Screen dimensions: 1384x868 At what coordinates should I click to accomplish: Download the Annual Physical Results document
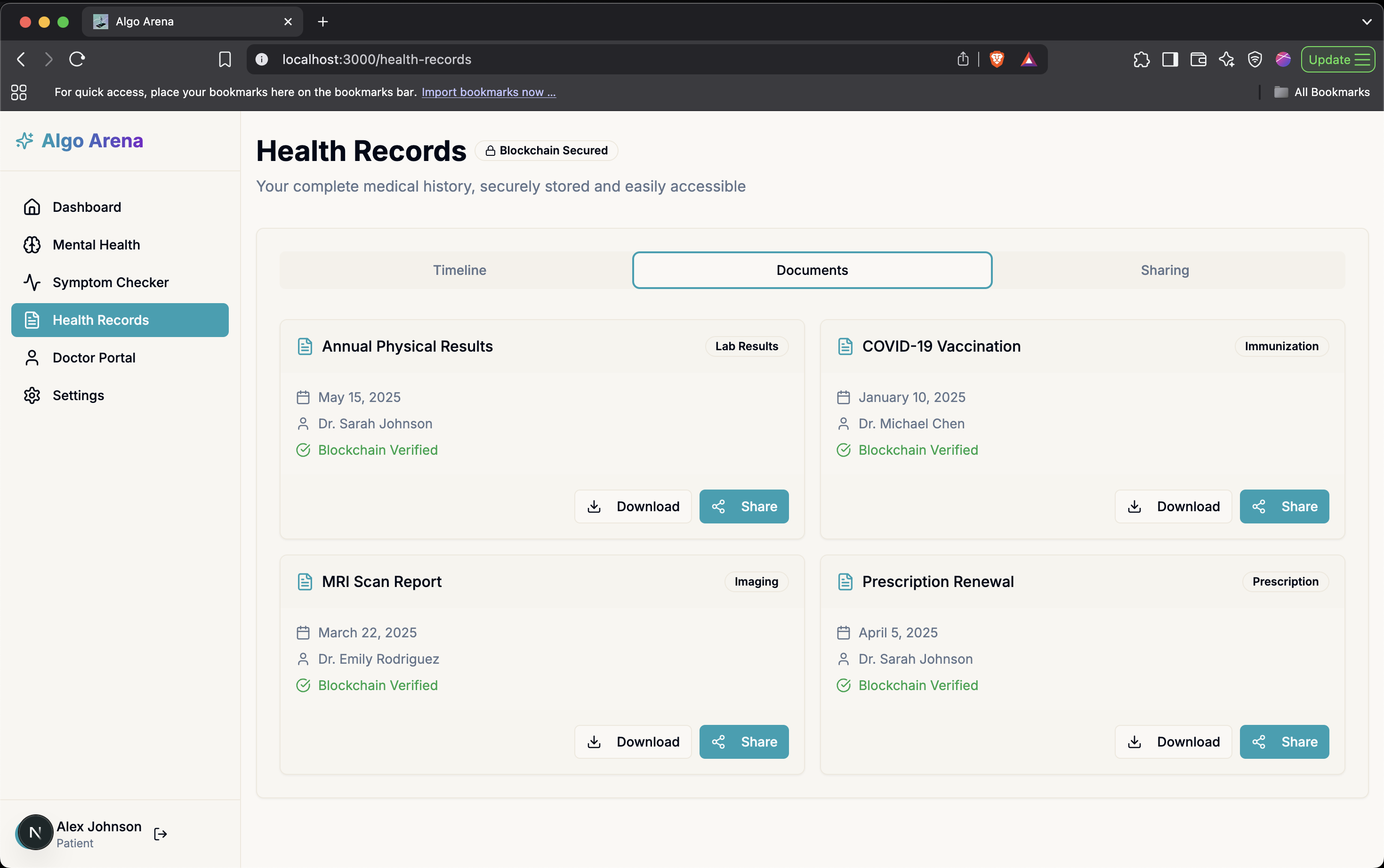[633, 506]
